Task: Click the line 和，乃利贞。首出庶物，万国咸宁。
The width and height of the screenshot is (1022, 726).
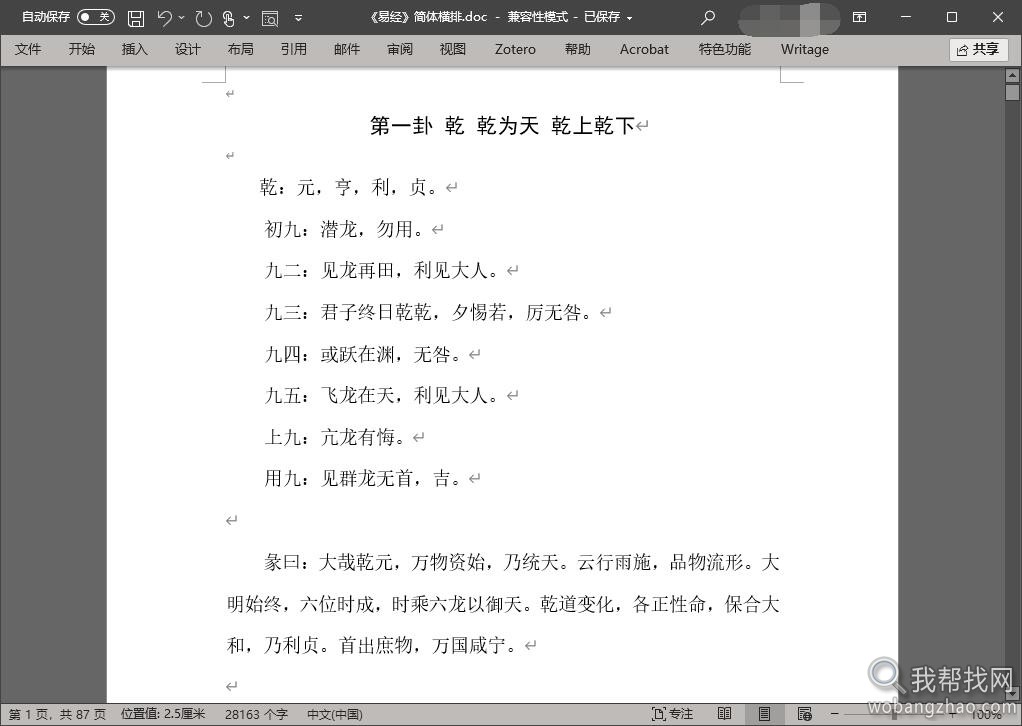Action: point(372,646)
